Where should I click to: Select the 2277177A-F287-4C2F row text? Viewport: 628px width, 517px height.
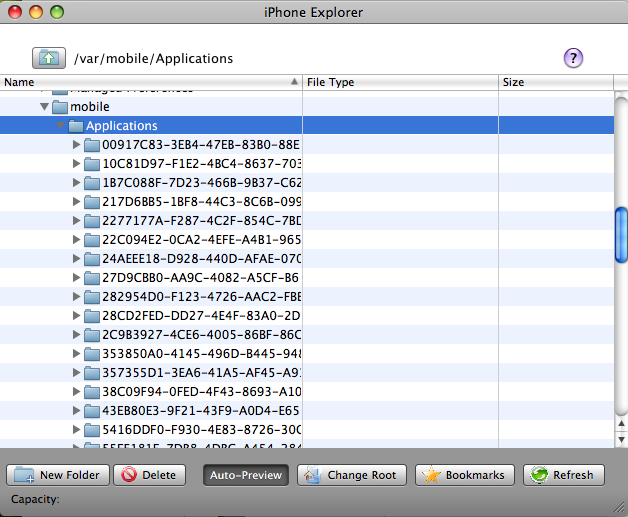click(201, 221)
